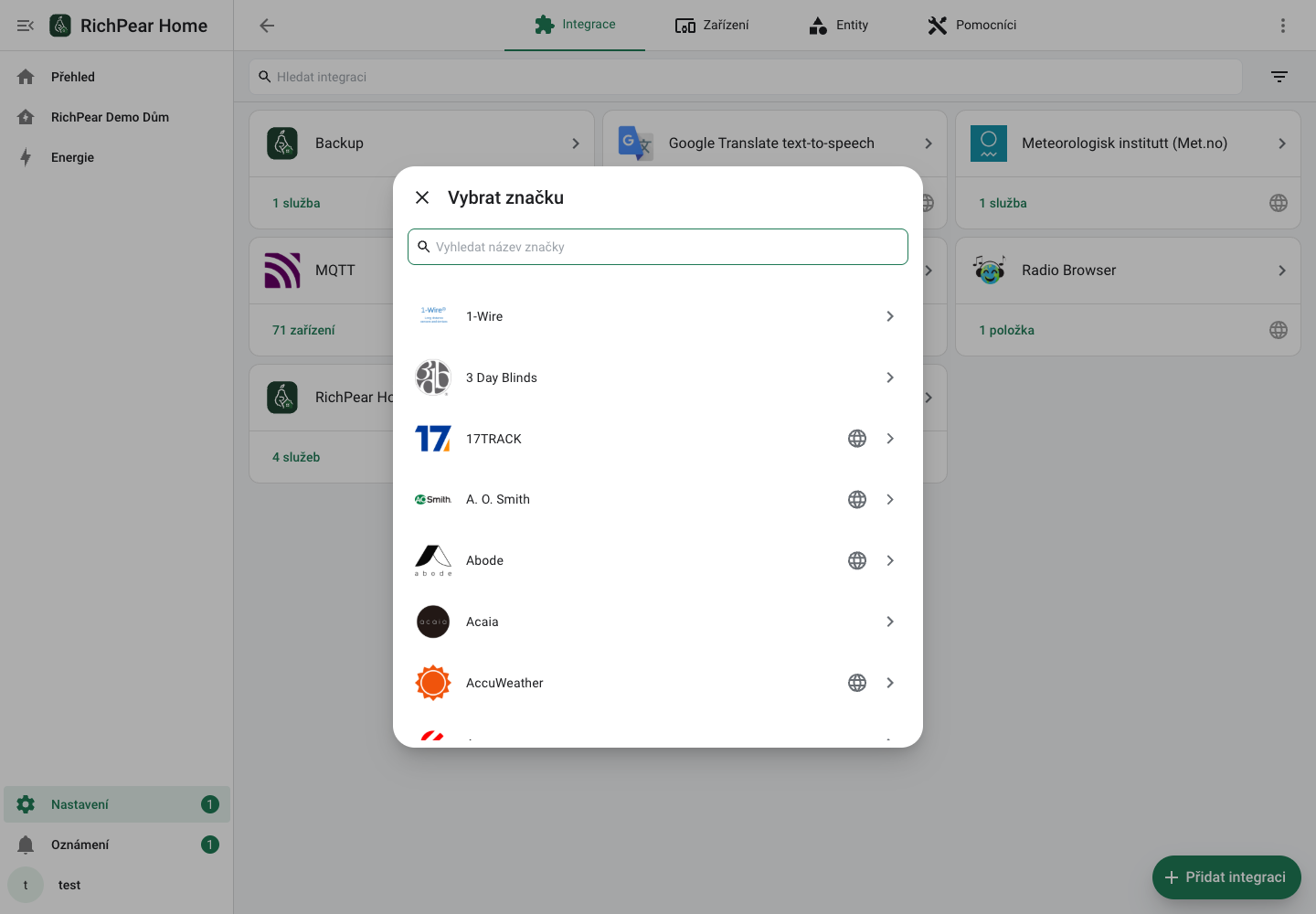Viewport: 1316px width, 914px height.
Task: Open the three-dot overflow menu
Action: coord(1283,26)
